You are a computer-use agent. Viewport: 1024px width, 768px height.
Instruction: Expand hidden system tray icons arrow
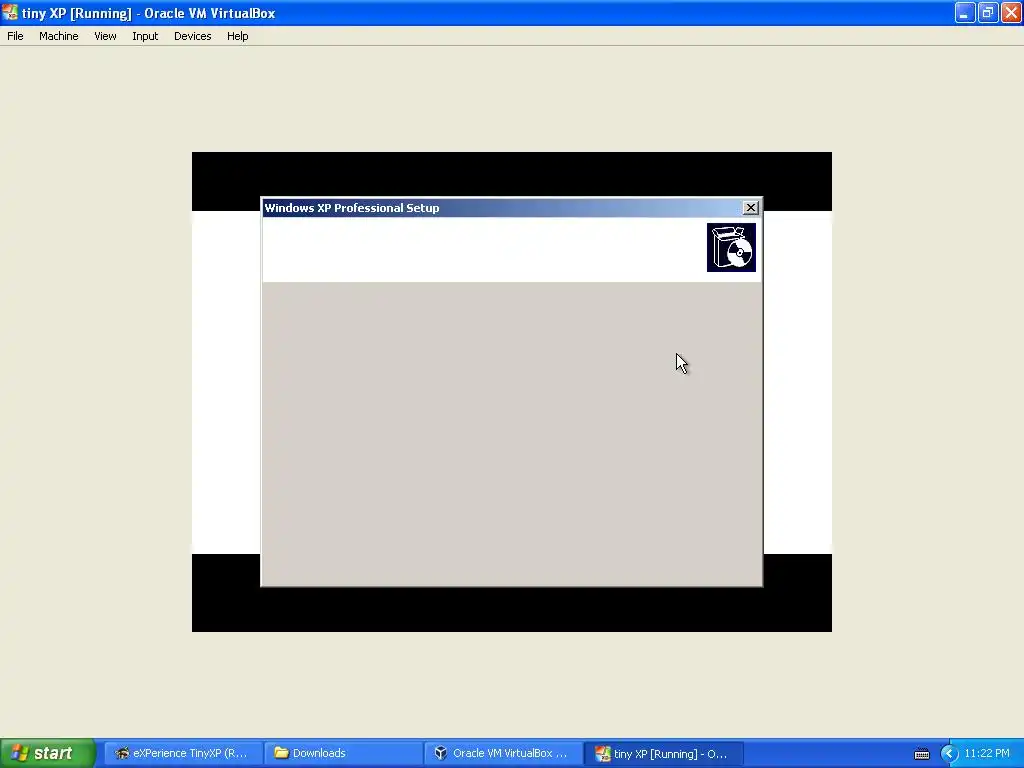point(949,754)
